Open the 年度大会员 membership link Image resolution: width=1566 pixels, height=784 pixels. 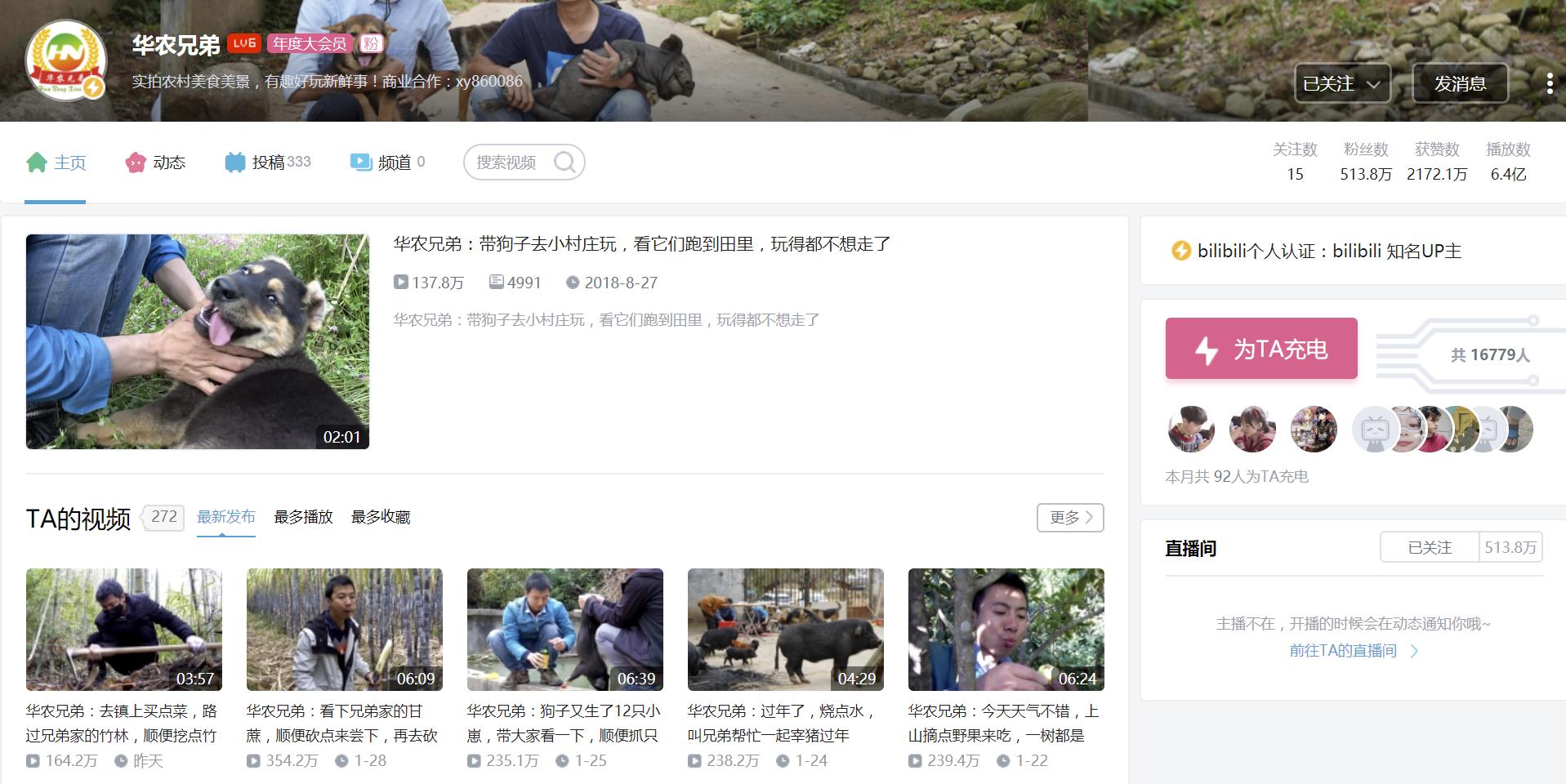click(x=310, y=43)
